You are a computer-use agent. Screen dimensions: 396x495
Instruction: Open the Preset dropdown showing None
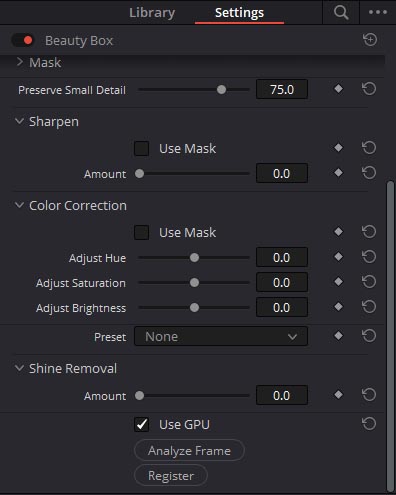point(221,336)
